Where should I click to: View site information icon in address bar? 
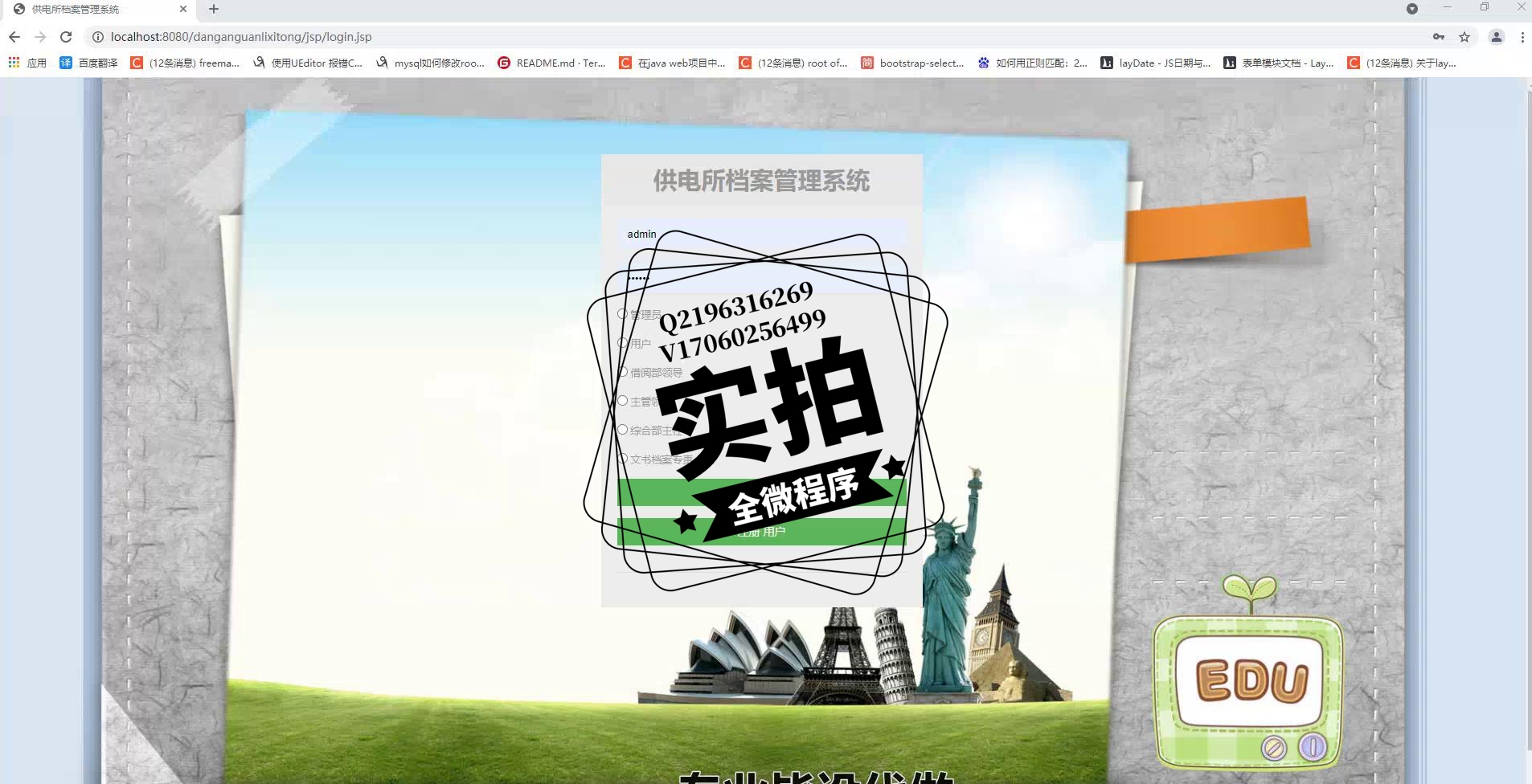[x=97, y=37]
